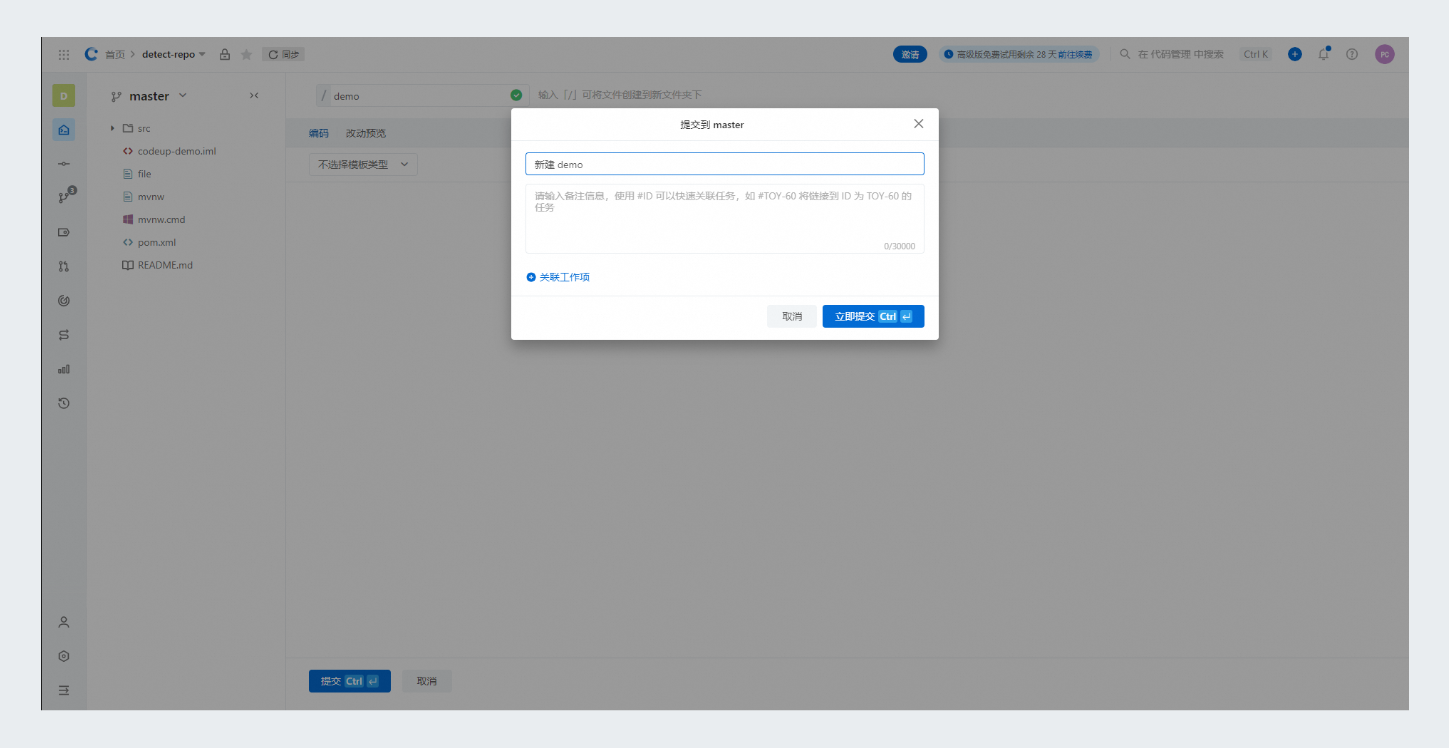Open the merge requests sidebar icon
1449x748 pixels.
[x=64, y=266]
